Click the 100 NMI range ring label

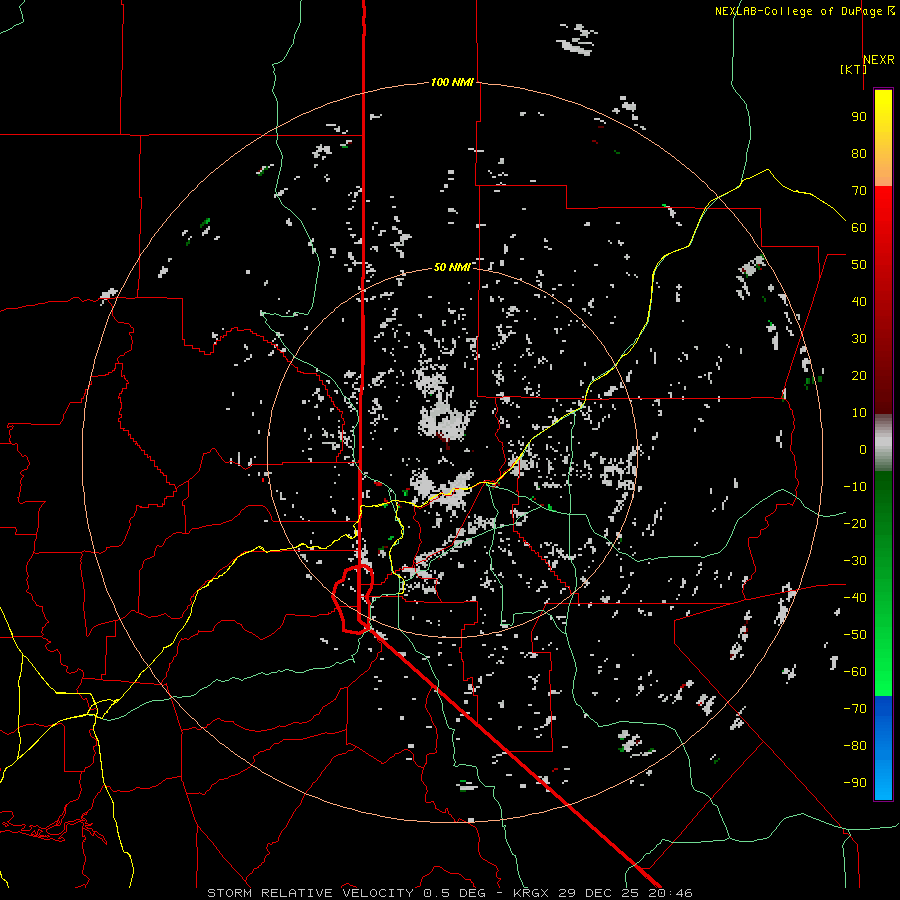click(x=452, y=82)
